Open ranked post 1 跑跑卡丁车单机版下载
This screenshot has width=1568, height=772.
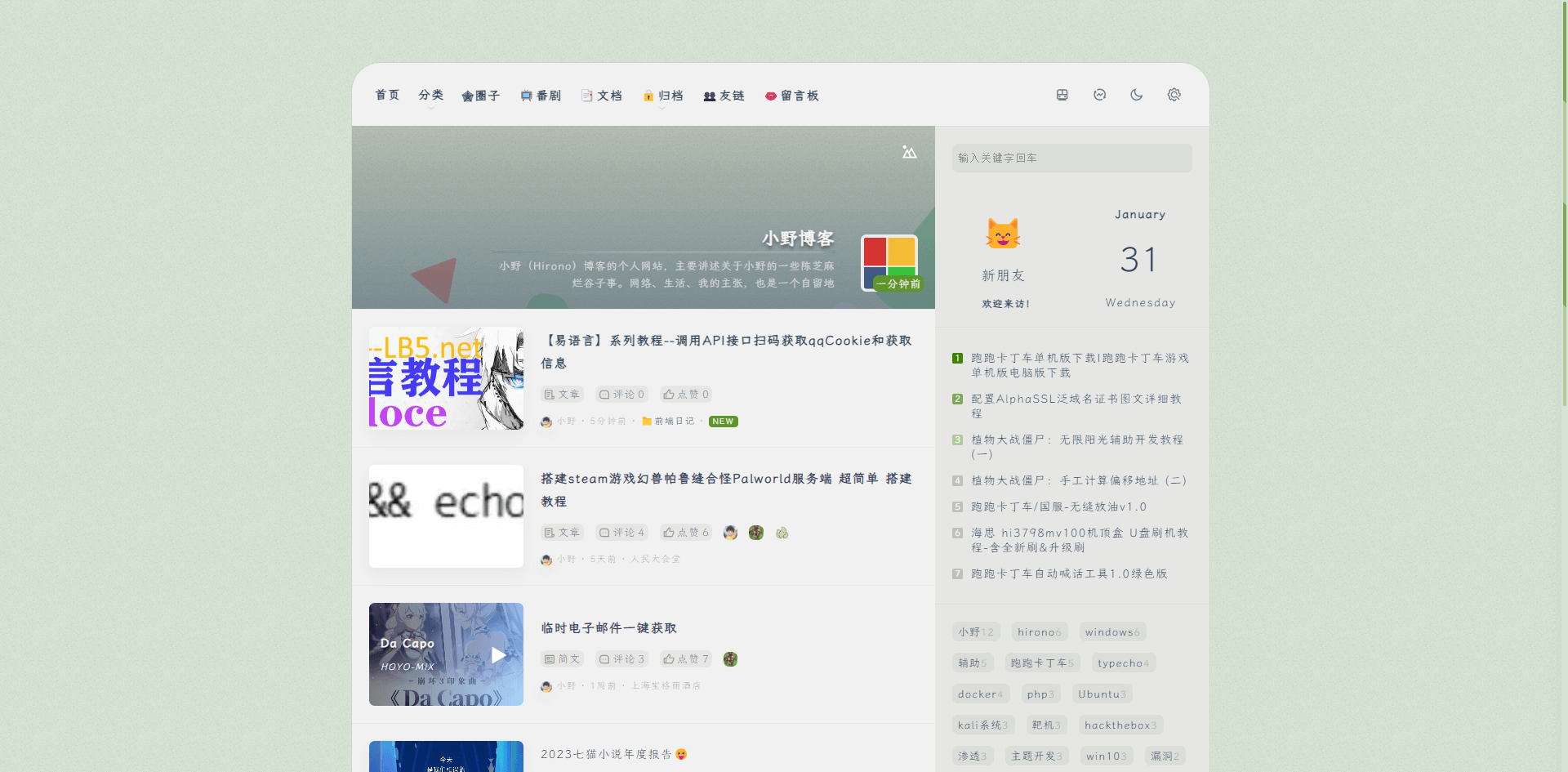(x=1080, y=365)
